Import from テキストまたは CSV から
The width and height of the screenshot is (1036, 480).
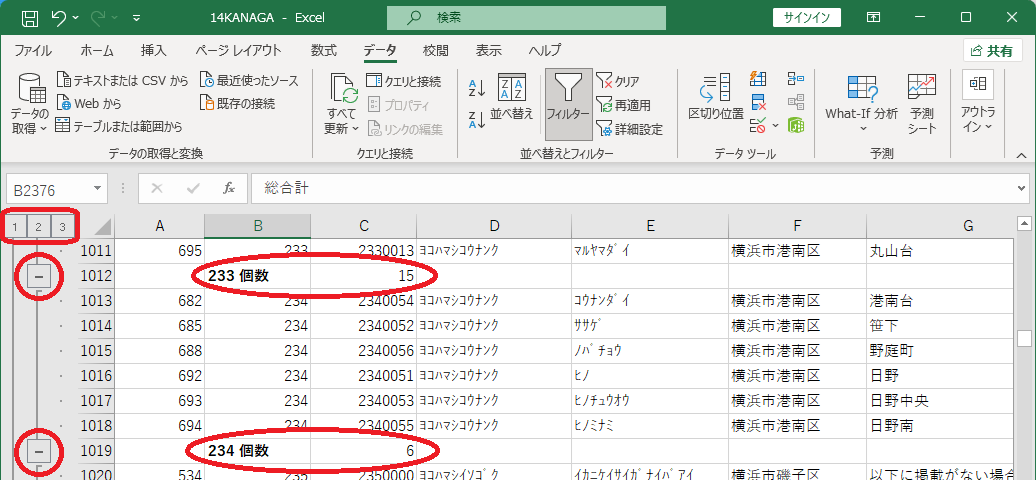coord(122,81)
